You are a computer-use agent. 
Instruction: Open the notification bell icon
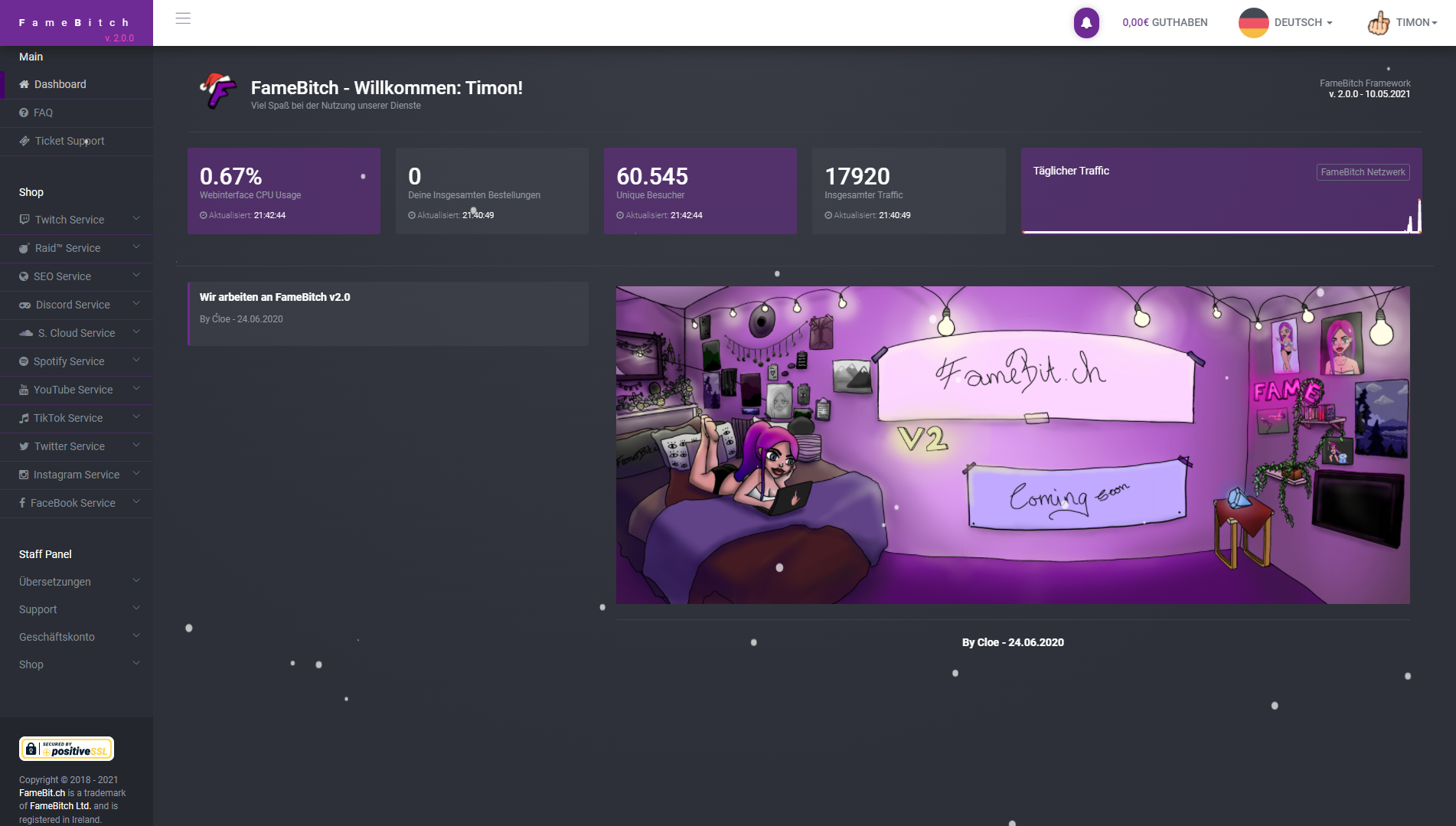pos(1086,23)
